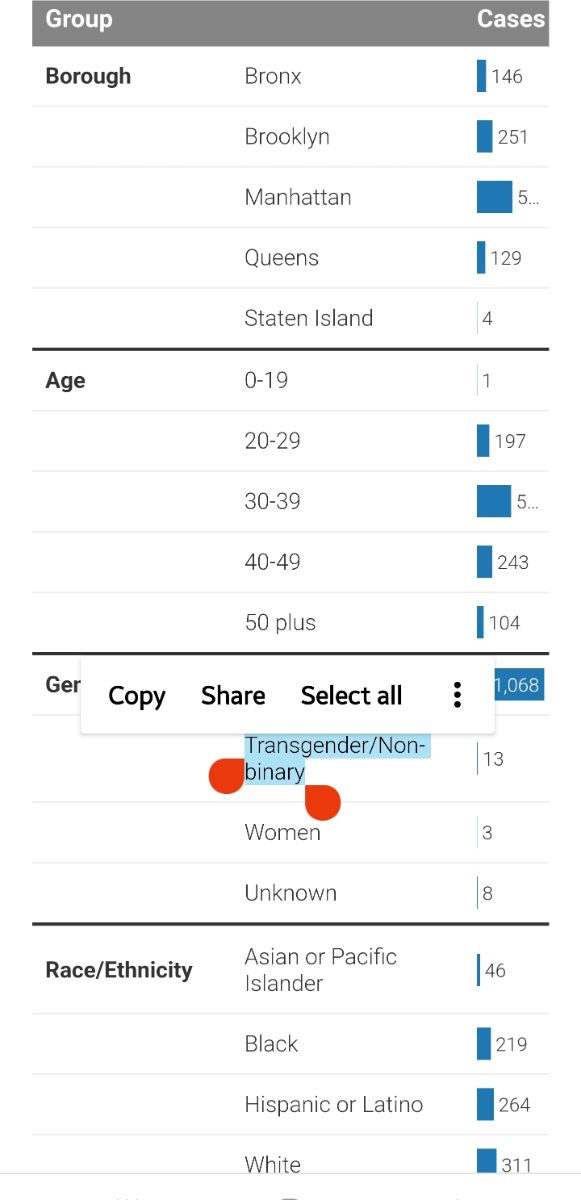The height and width of the screenshot is (1200, 581).
Task: Click the White 311 cases bar
Action: click(x=486, y=1163)
